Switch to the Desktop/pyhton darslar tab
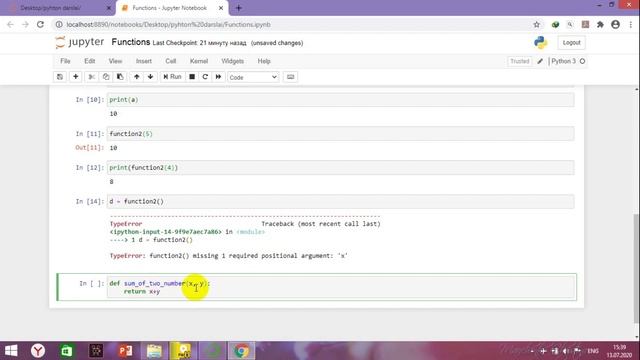The width and height of the screenshot is (640, 360). 51,8
